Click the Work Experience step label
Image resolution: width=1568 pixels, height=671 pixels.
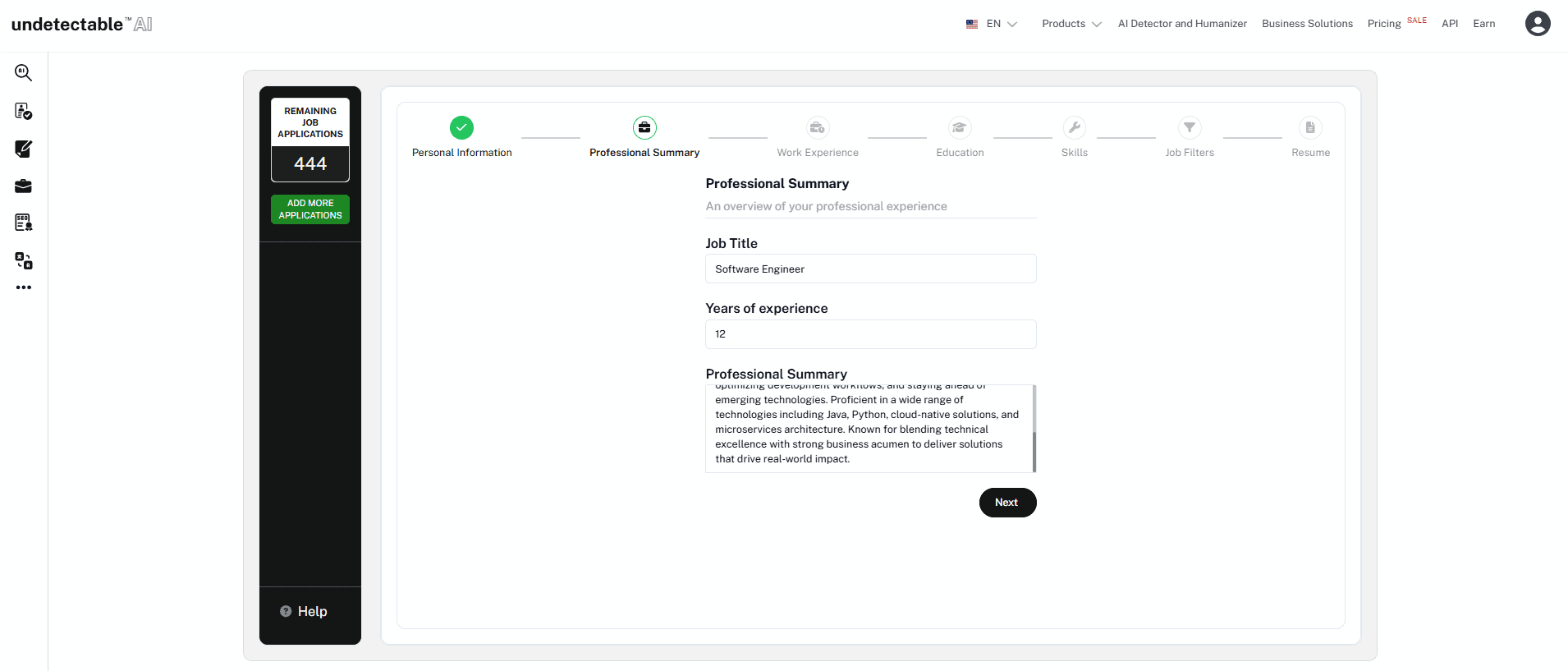(818, 153)
